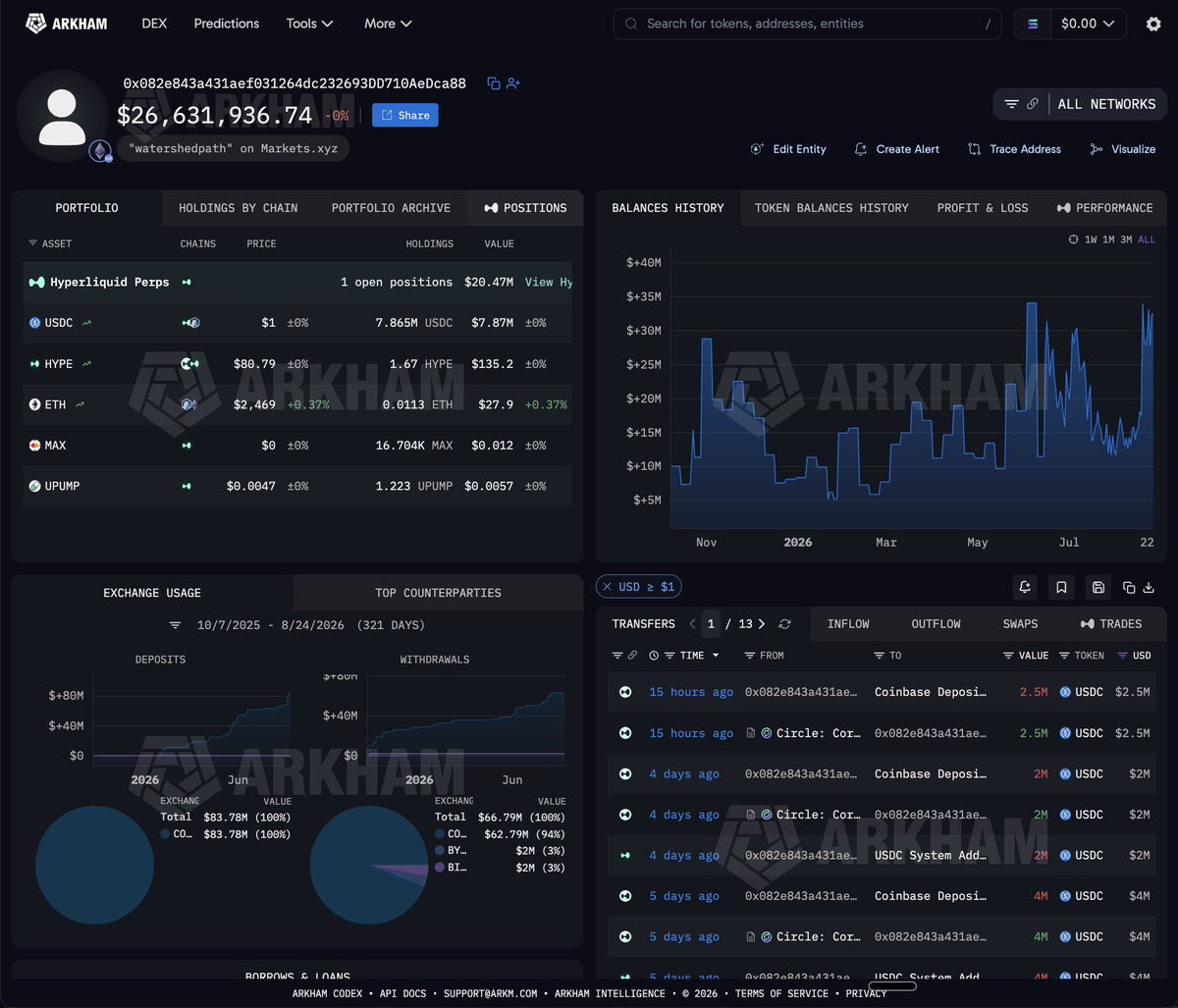This screenshot has height=1008, width=1178.
Task: Click the bell alert icon above transfers
Action: point(1025,587)
